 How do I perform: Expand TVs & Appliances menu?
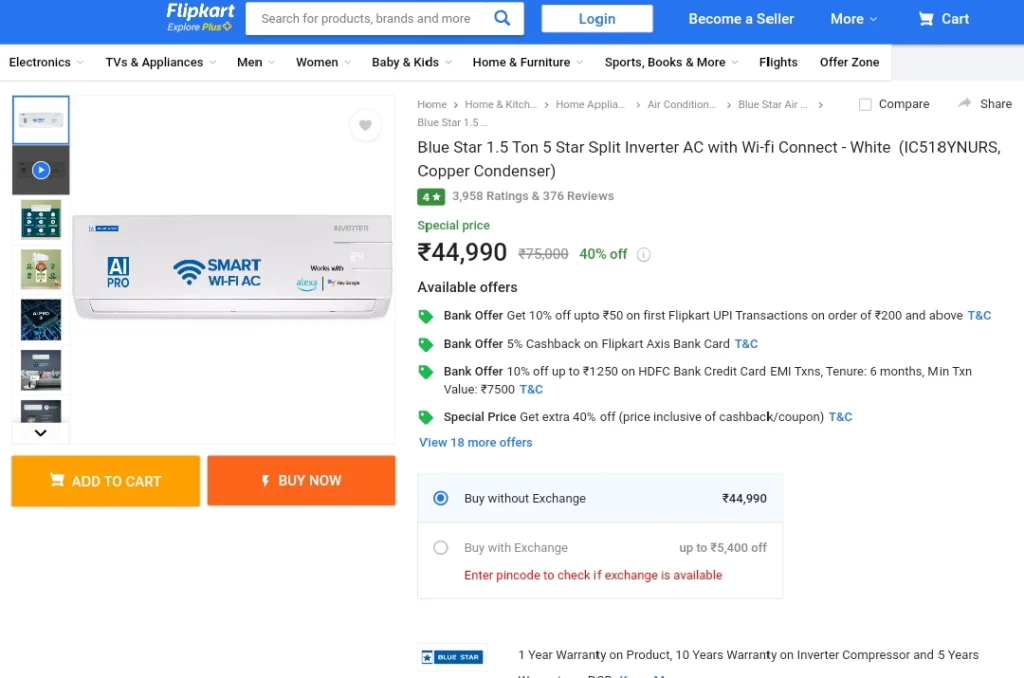point(161,62)
